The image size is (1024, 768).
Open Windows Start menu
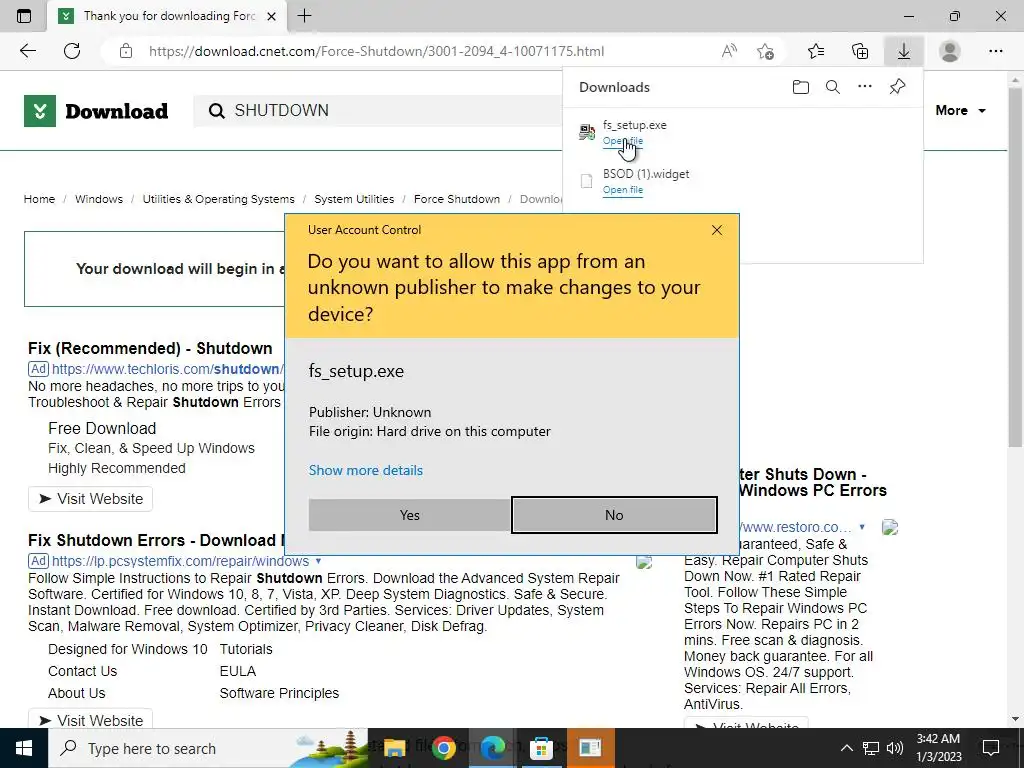pos(24,748)
